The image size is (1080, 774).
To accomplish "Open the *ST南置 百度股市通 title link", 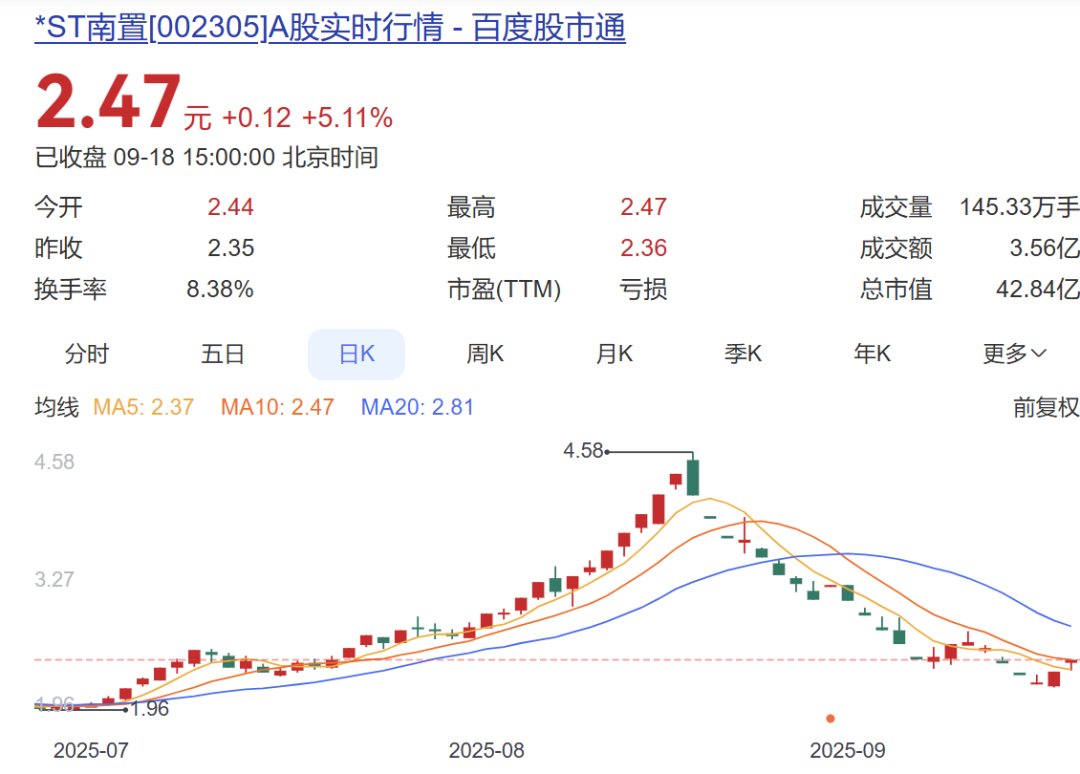I will (x=330, y=28).
